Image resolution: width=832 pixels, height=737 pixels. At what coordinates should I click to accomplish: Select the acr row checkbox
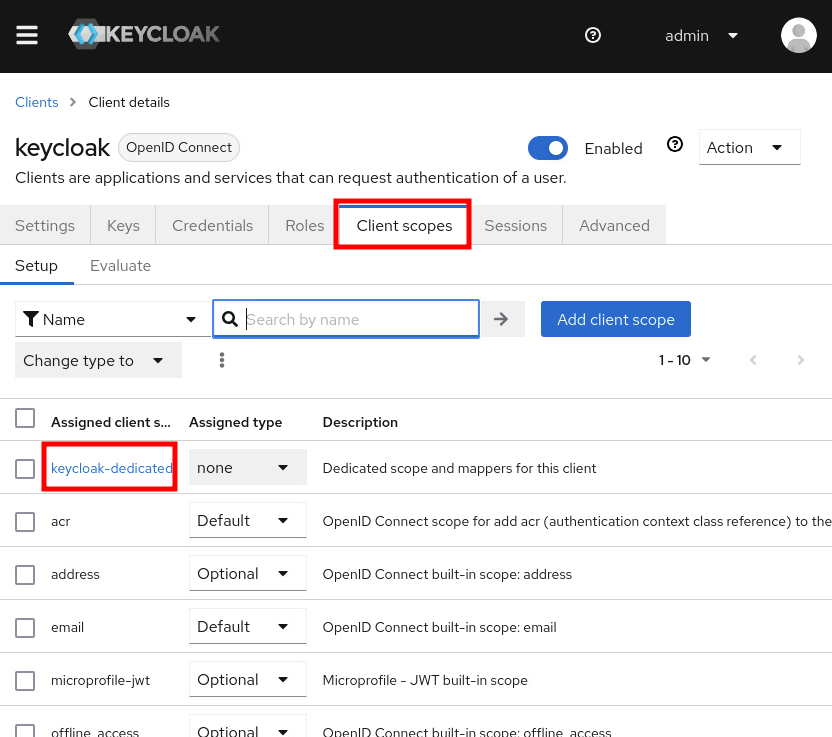click(25, 522)
